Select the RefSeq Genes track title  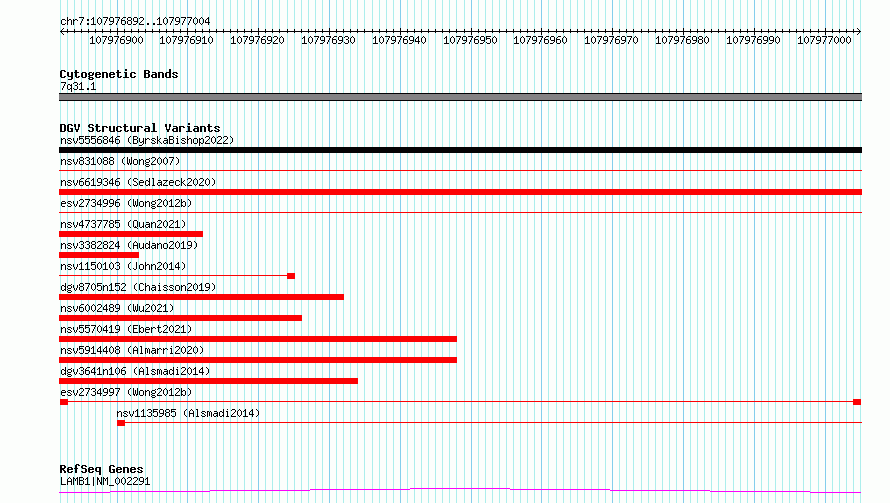101,469
